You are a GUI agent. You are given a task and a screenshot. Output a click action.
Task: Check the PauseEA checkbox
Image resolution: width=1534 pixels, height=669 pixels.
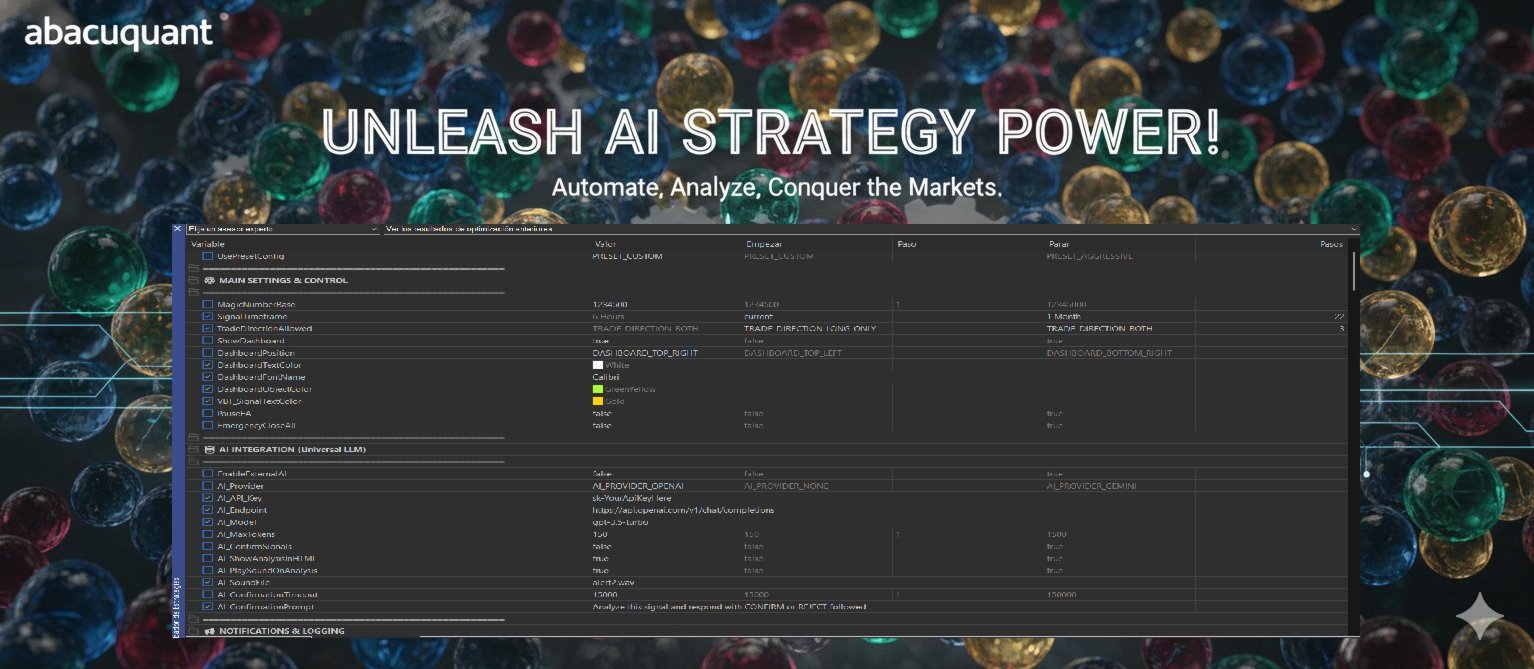point(208,413)
